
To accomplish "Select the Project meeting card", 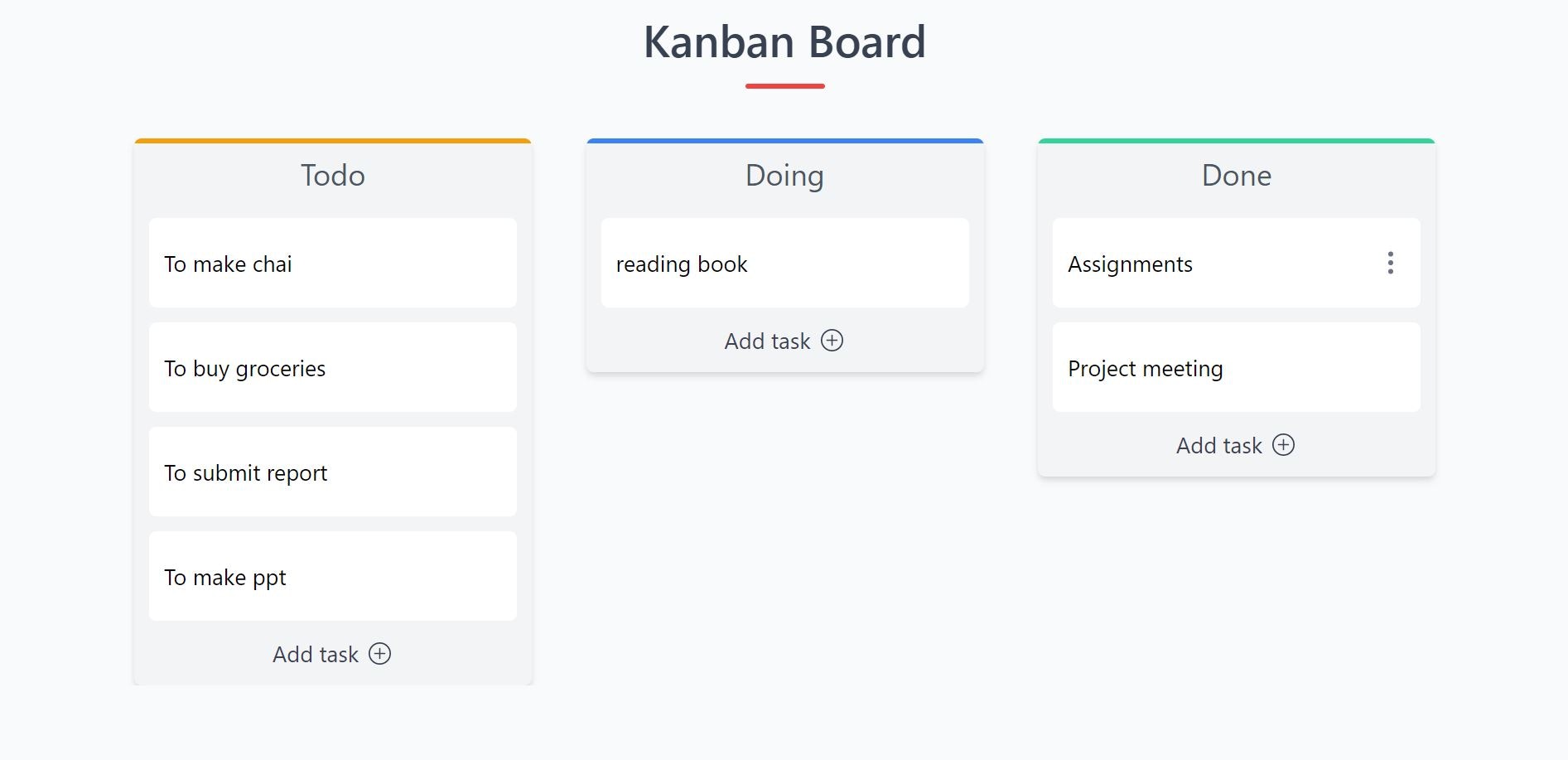I will coord(1236,367).
